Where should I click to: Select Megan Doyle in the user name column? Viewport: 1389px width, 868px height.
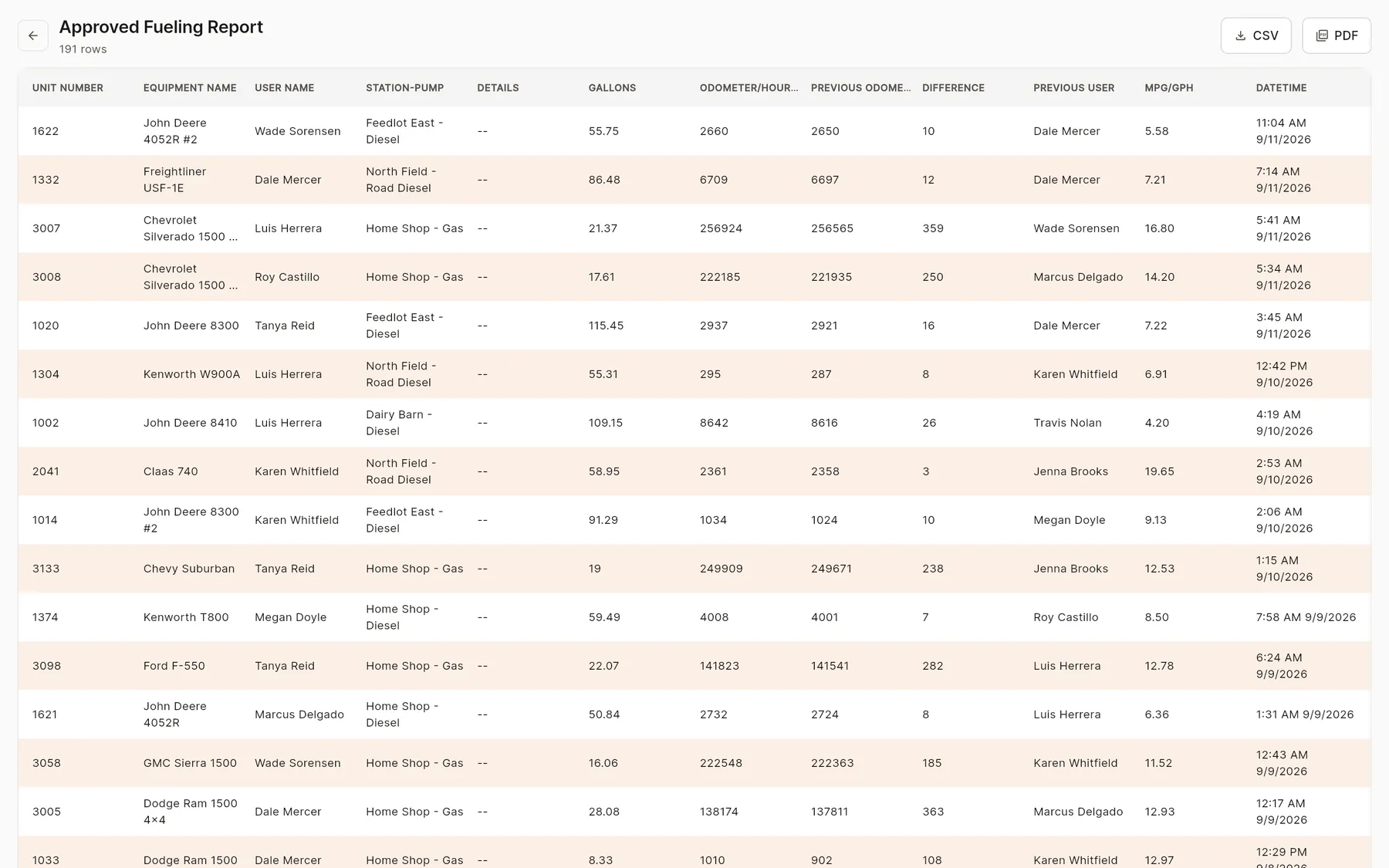291,617
